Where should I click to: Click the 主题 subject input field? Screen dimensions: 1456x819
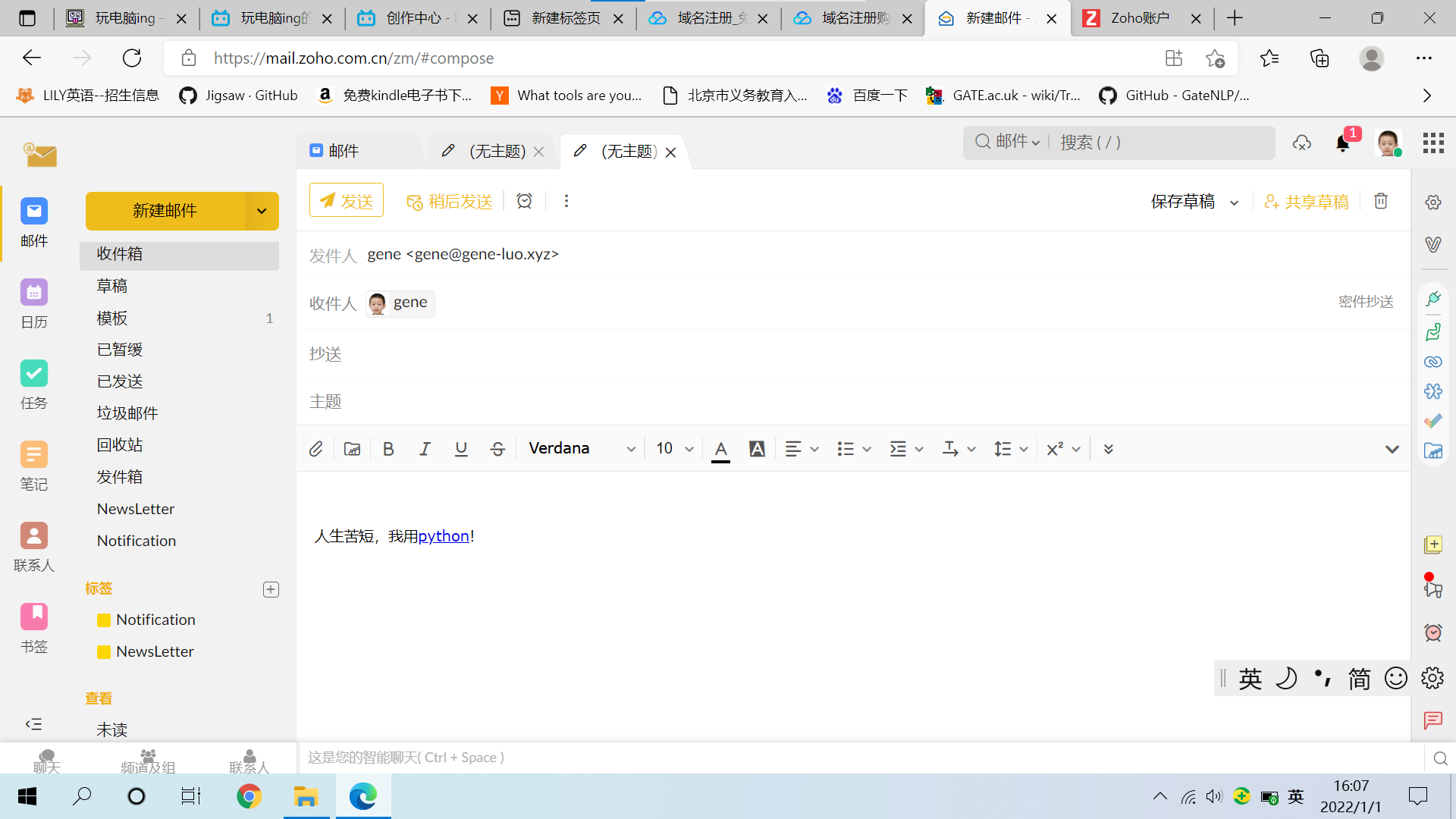tap(531, 401)
